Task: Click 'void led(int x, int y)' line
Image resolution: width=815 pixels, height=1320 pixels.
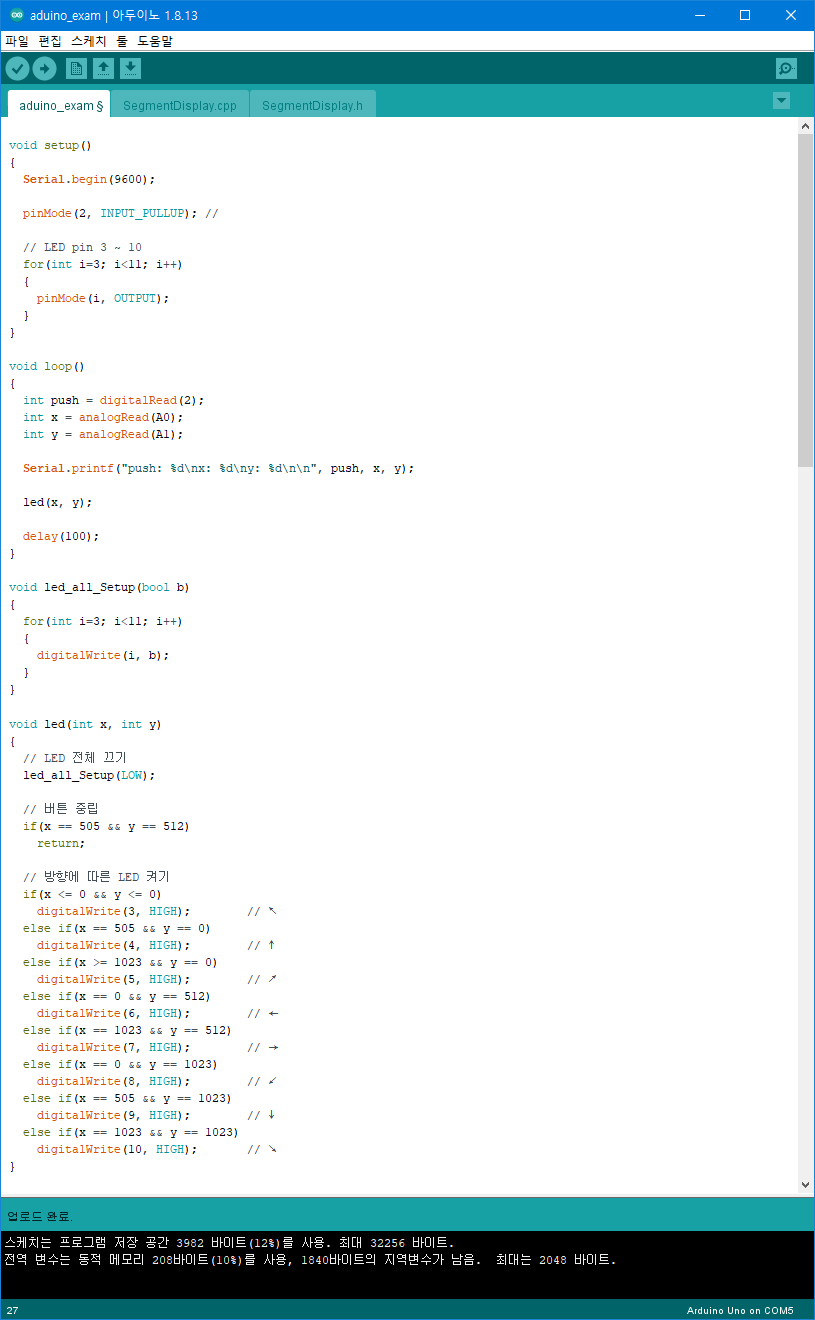Action: (x=85, y=723)
